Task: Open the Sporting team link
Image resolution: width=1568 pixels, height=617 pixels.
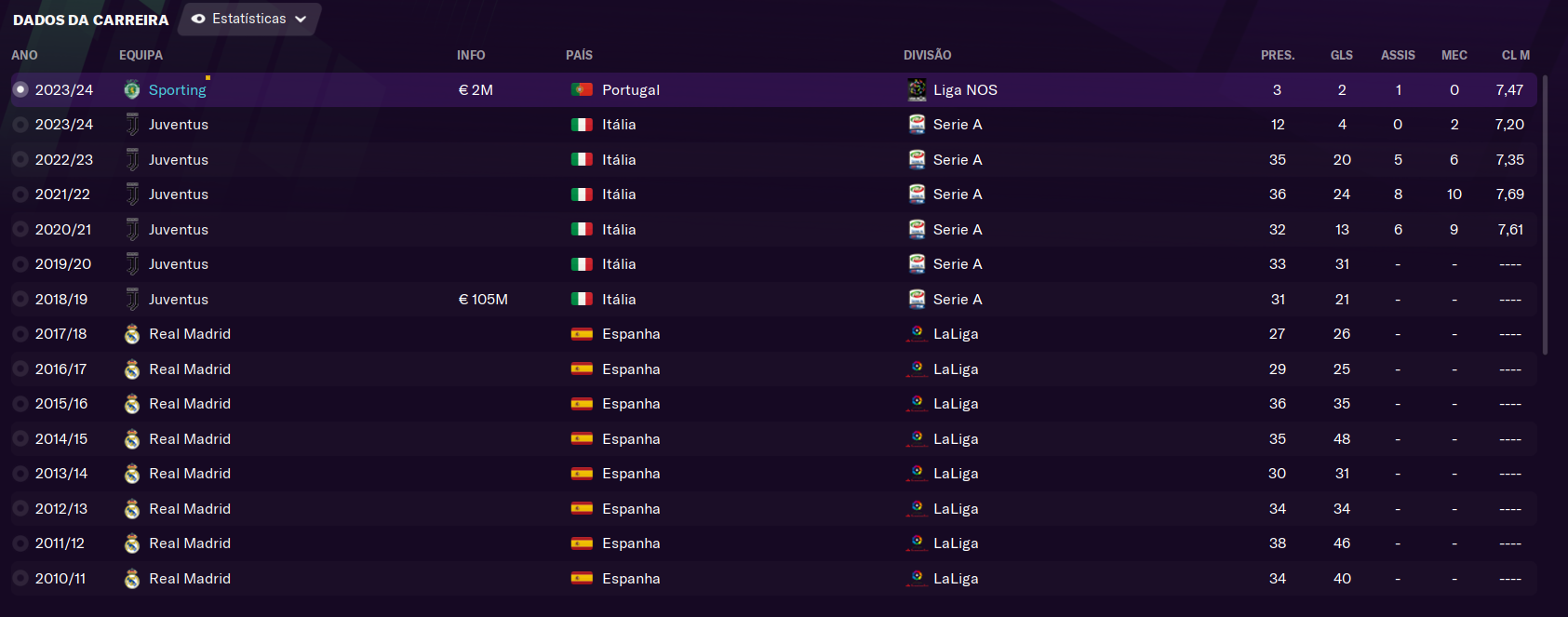Action: click(x=177, y=89)
